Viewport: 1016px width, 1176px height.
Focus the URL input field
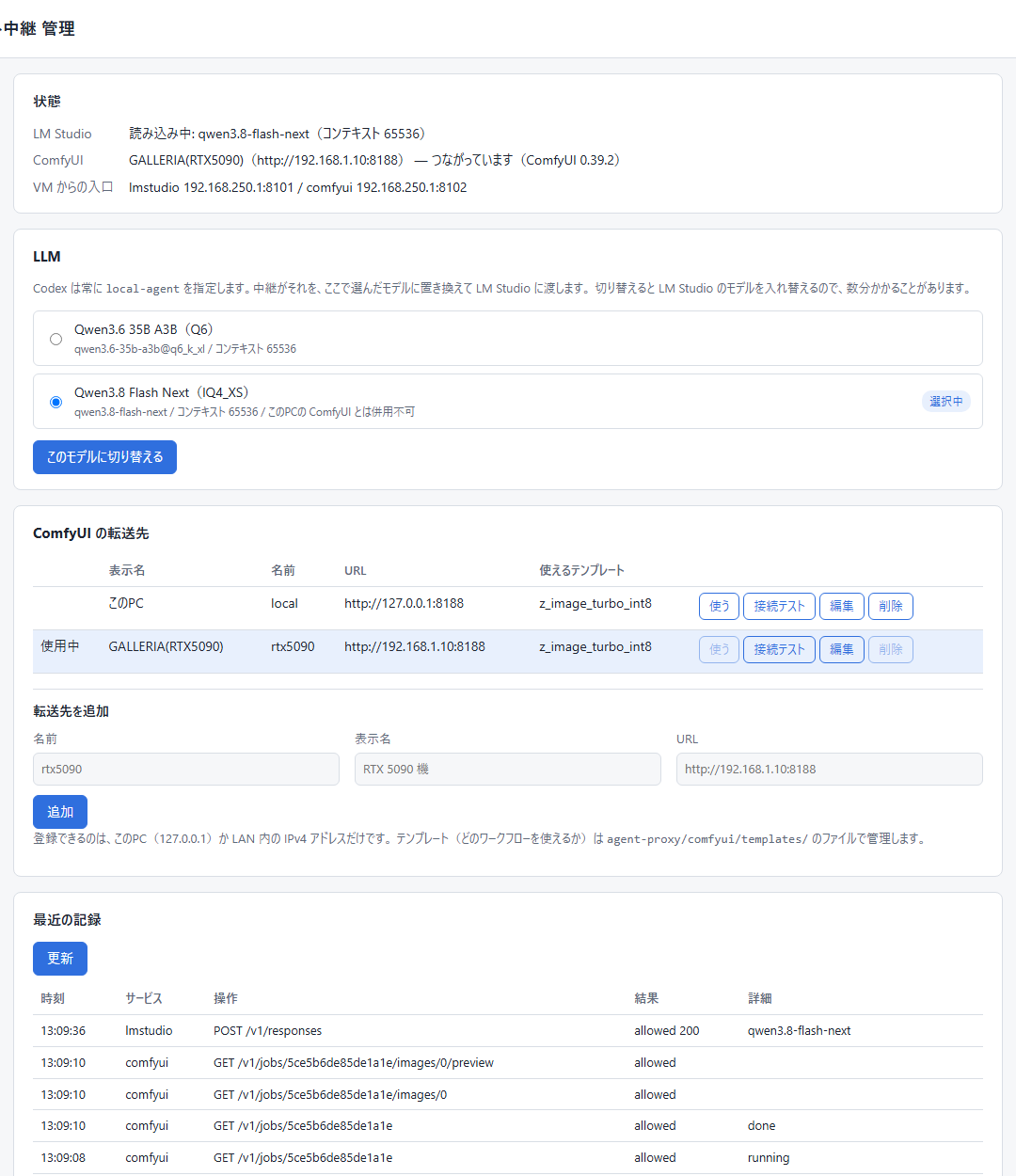tap(830, 769)
